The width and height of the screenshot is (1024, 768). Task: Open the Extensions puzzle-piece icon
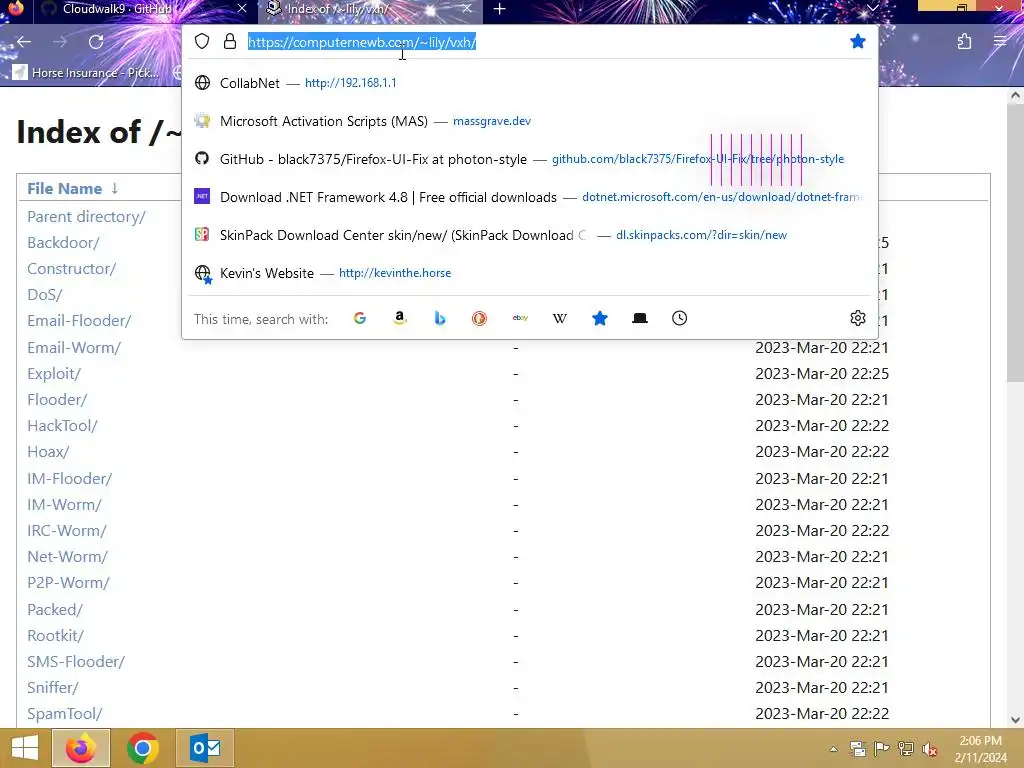(965, 42)
